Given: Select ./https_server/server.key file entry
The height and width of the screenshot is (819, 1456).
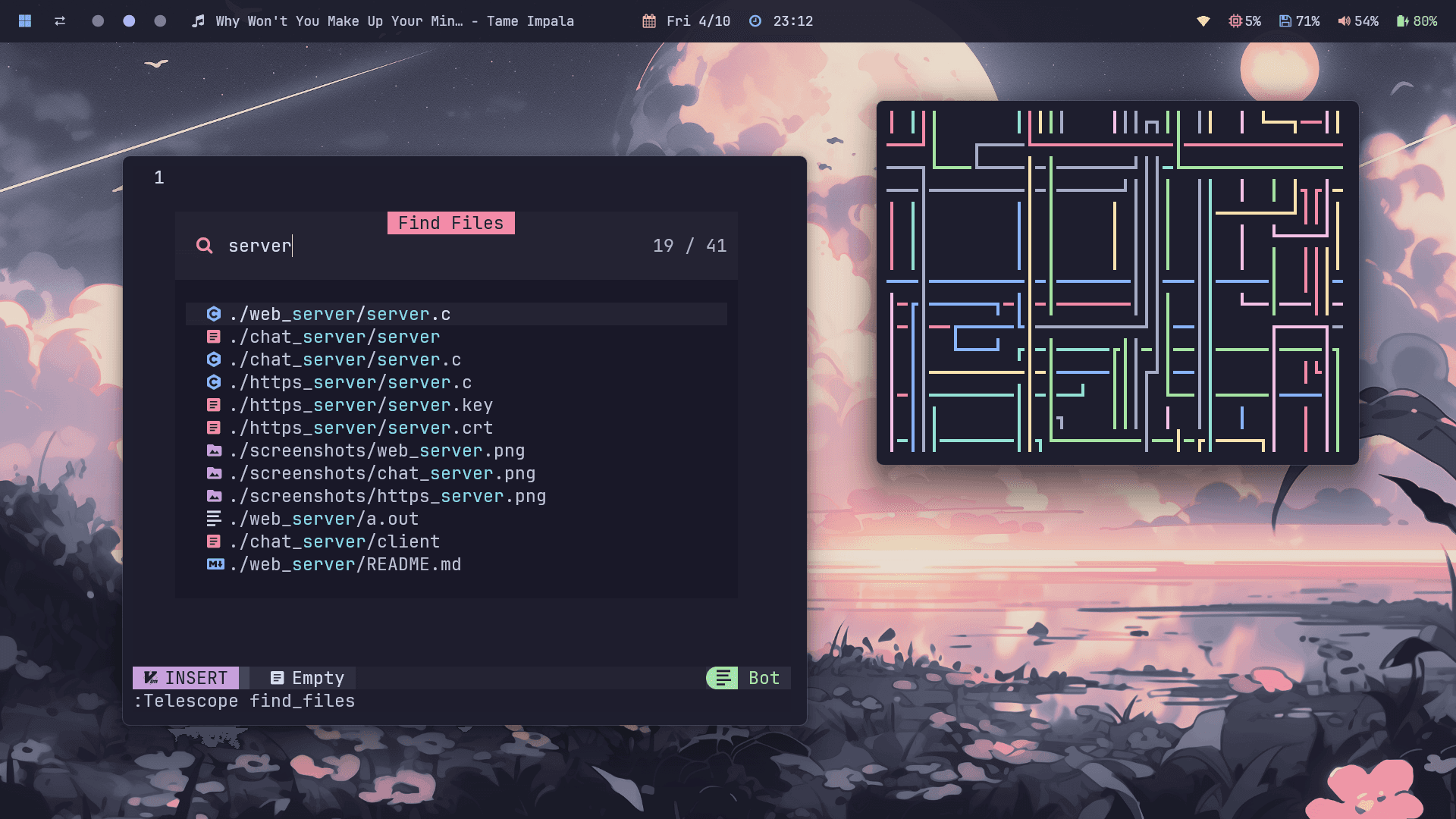Looking at the screenshot, I should click(362, 405).
